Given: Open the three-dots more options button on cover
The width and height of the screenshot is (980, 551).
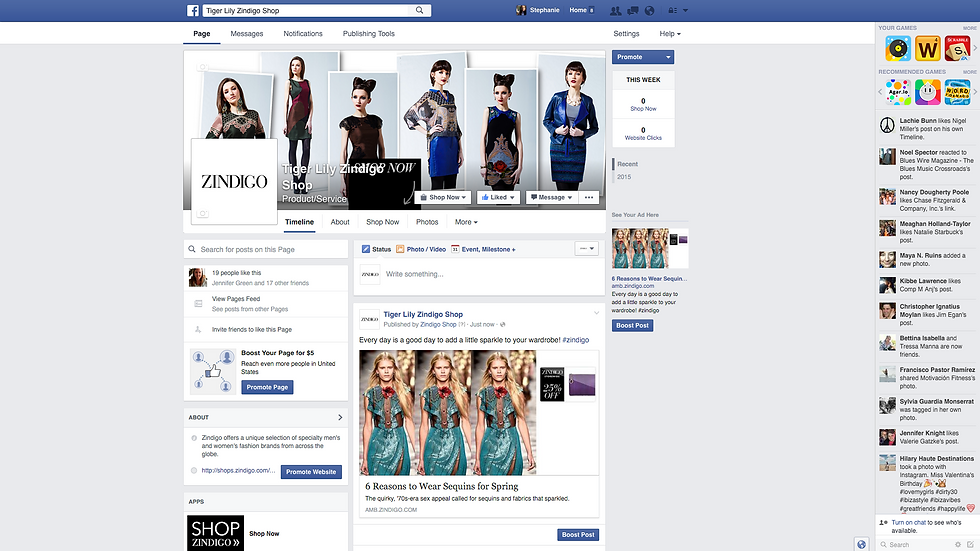Looking at the screenshot, I should click(589, 197).
